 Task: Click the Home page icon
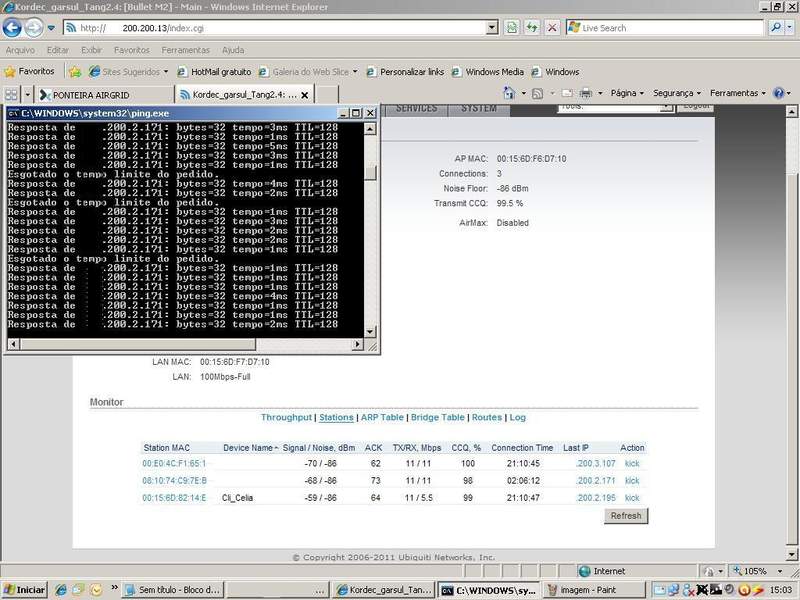pos(509,93)
